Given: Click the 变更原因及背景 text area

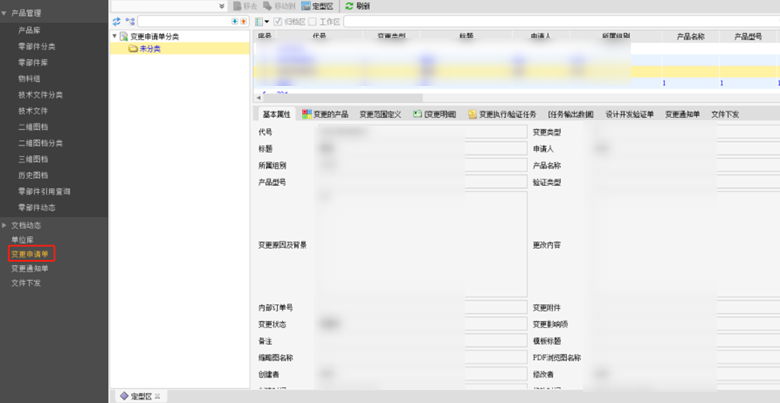Looking at the screenshot, I should point(421,244).
